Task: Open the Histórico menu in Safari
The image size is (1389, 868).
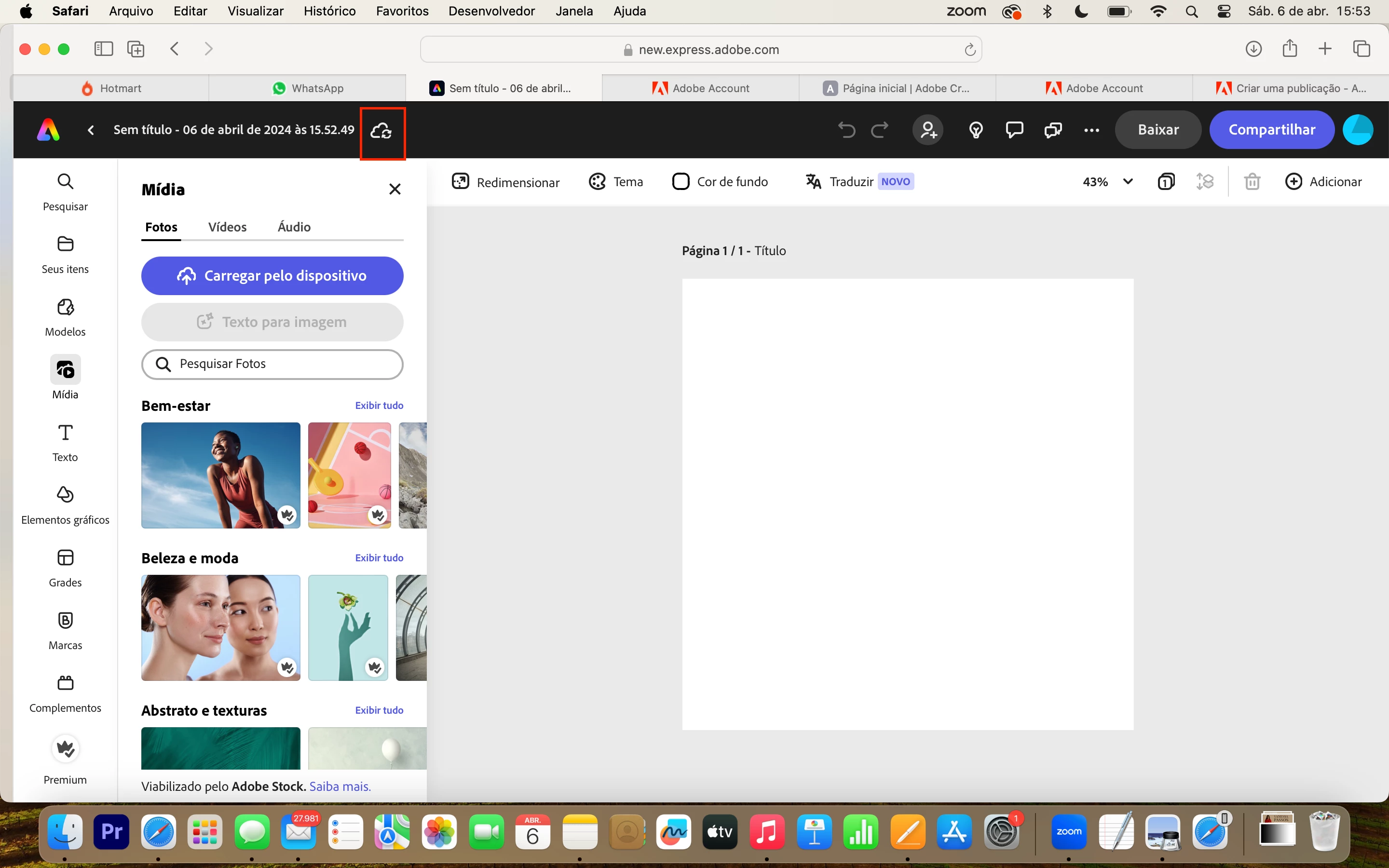Action: pos(329,11)
